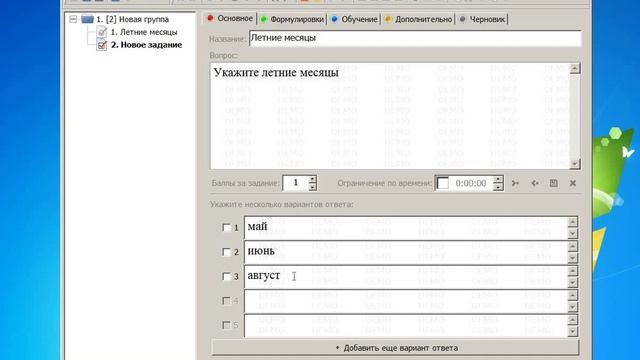Click the arrow icon pointing right beside time limit
Screen dimensions: 640x360
click(515, 183)
